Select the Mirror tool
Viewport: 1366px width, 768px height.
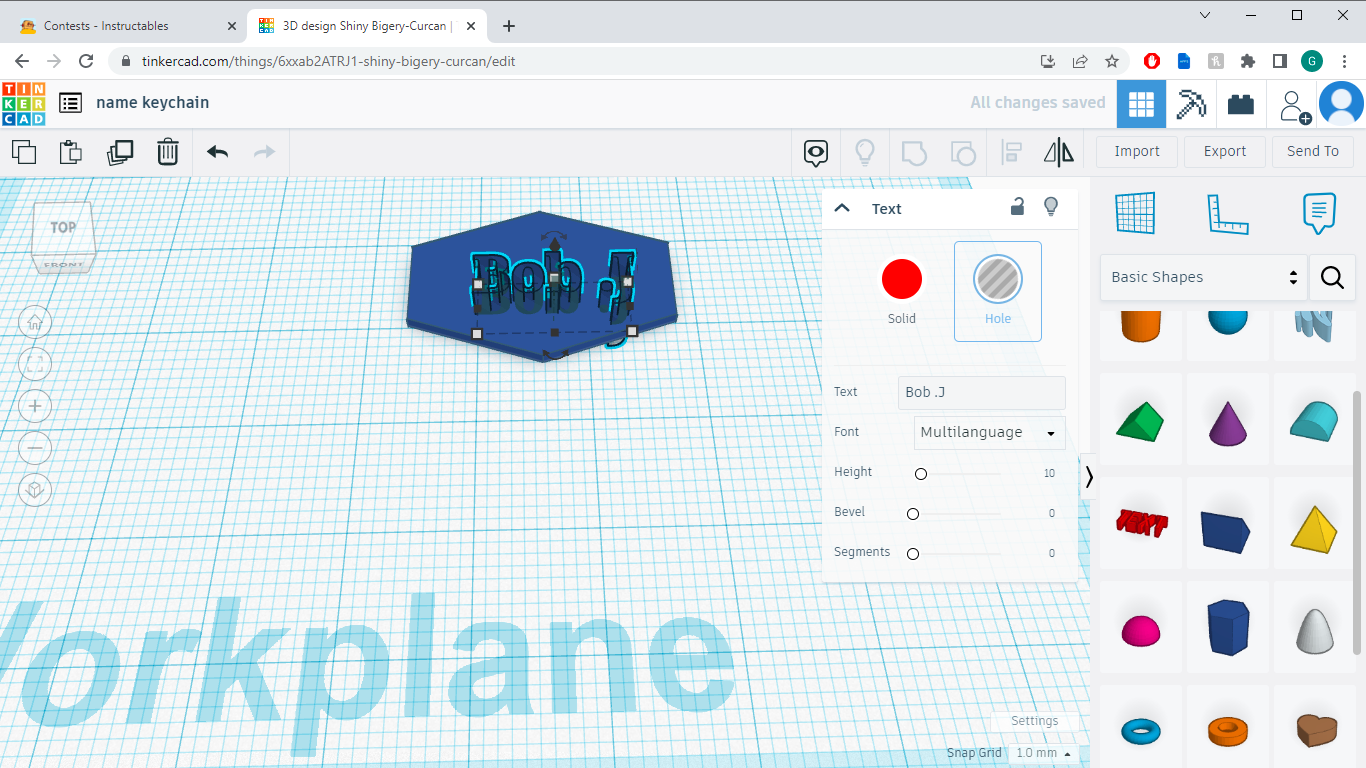tap(1057, 151)
